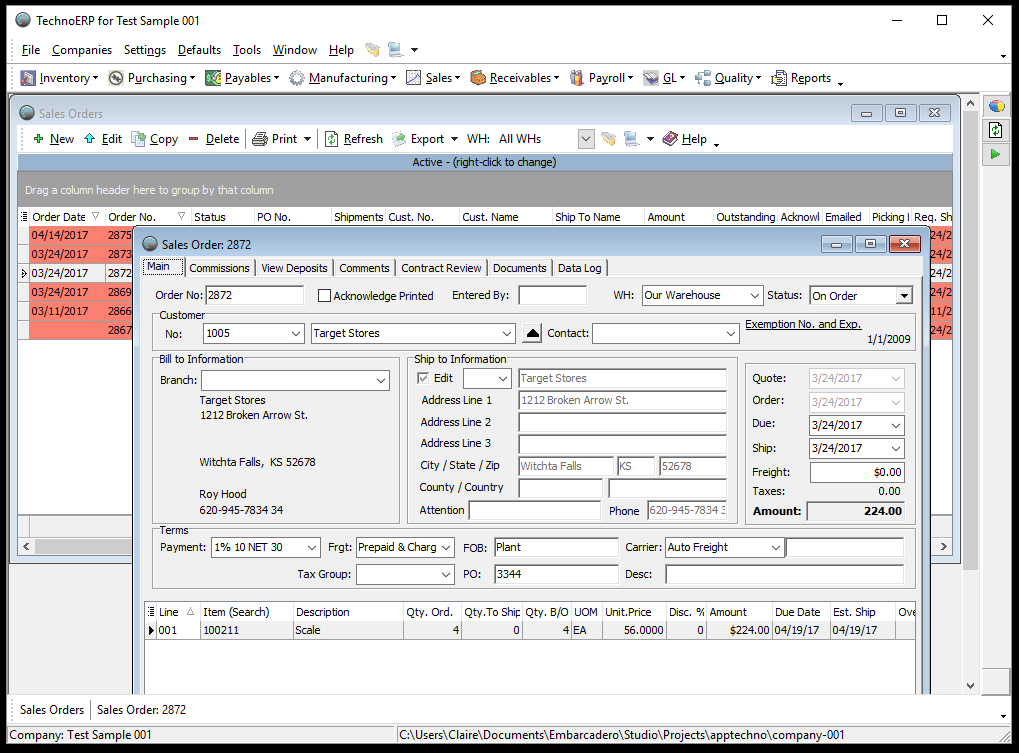The image size is (1019, 753).
Task: Open the Payroll module menu
Action: (x=601, y=78)
